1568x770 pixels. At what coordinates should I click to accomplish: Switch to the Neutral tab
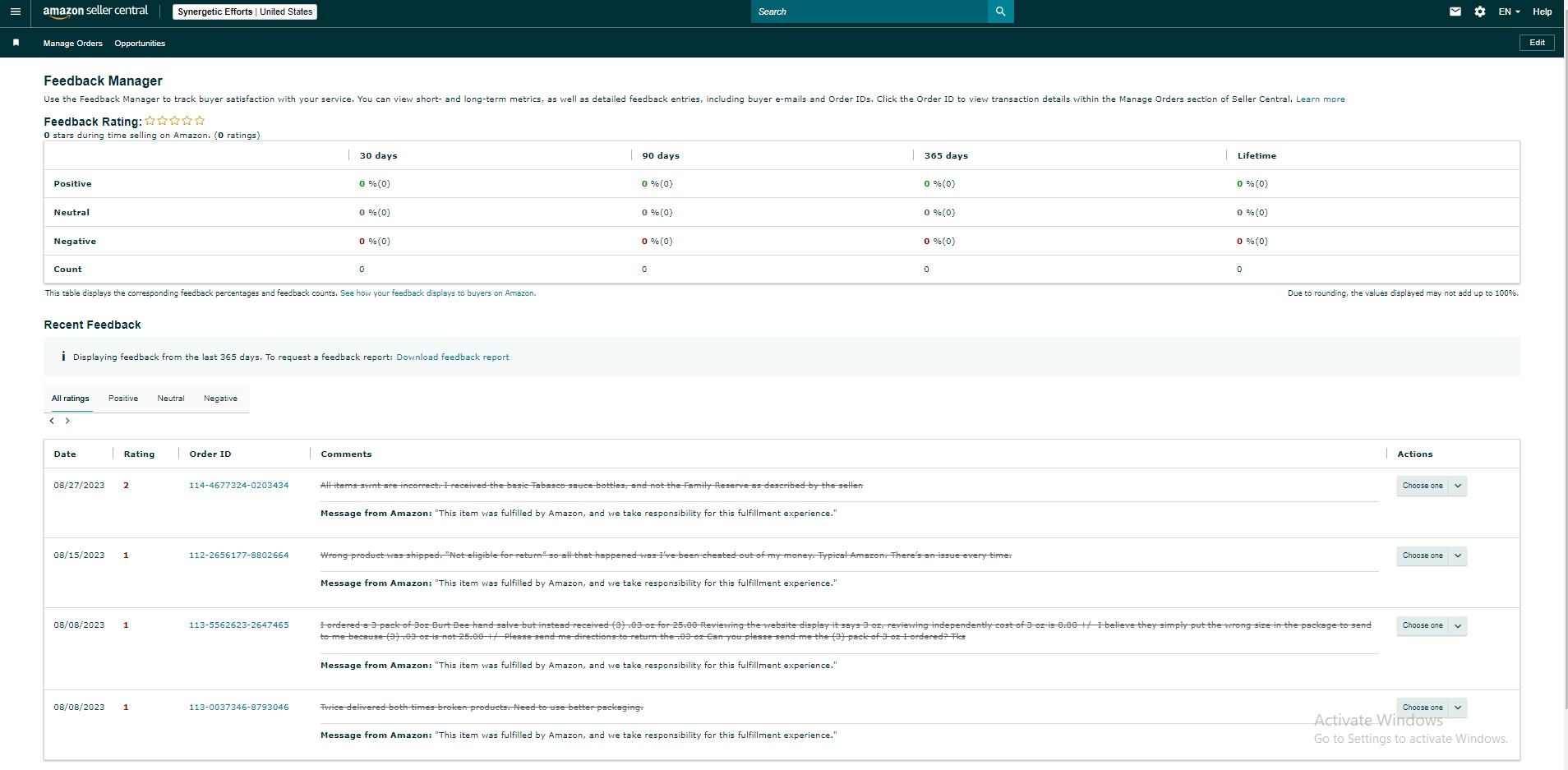click(x=171, y=399)
